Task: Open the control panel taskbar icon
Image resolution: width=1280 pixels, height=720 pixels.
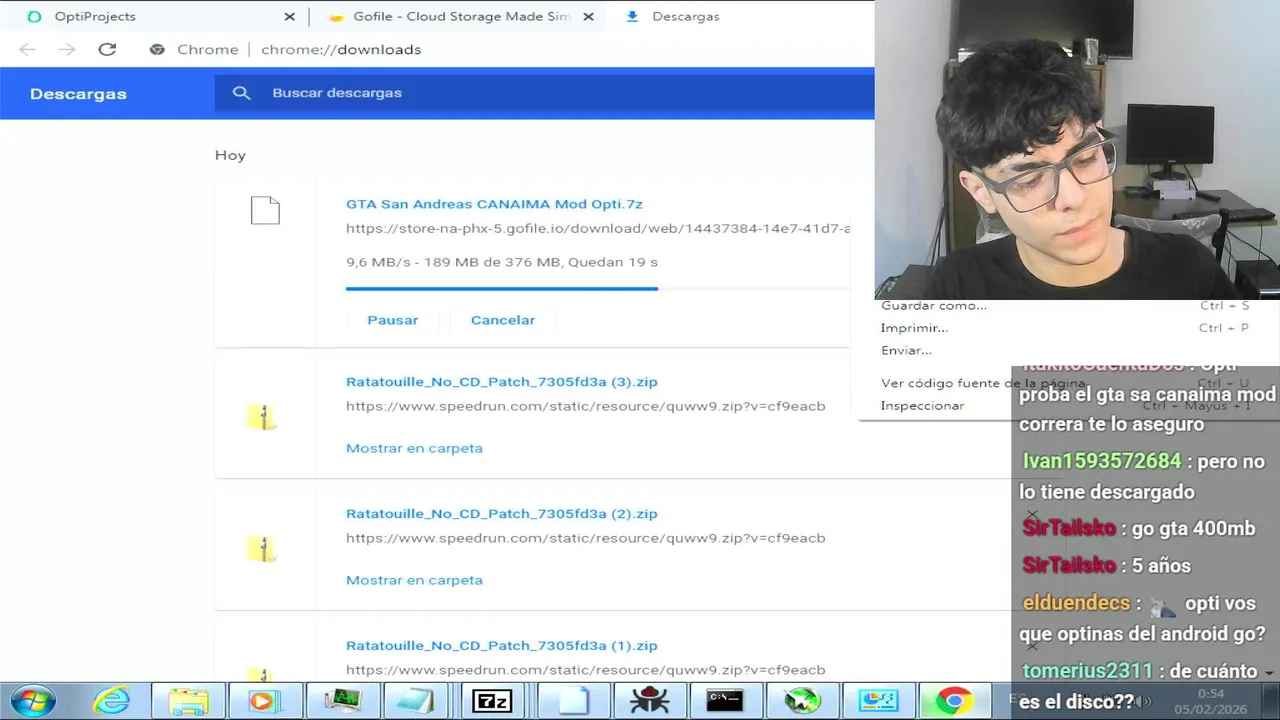Action: [x=878, y=701]
